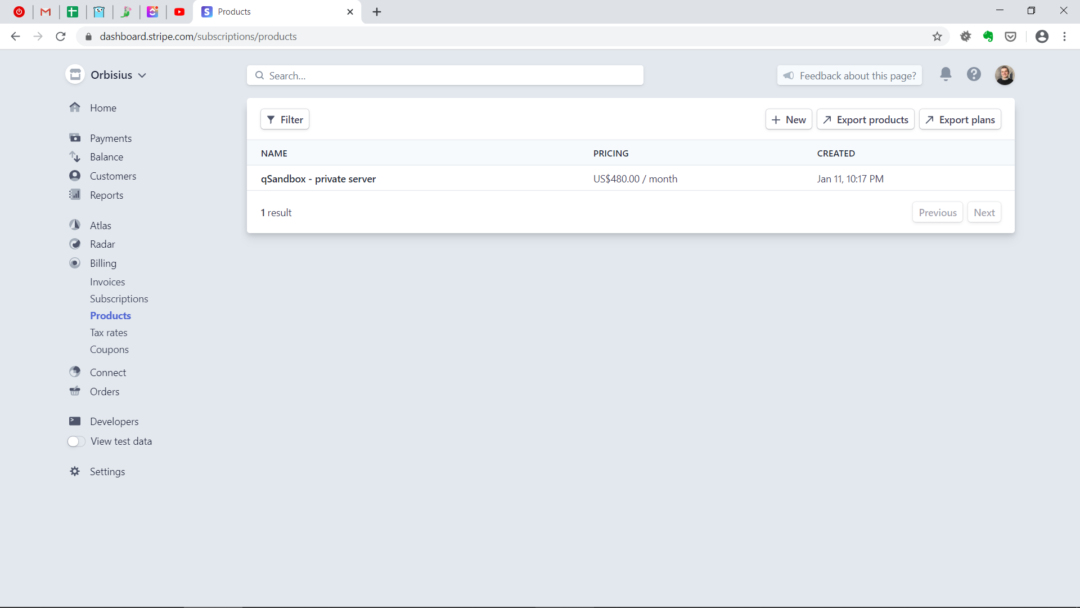The width and height of the screenshot is (1080, 608).
Task: Click the Export plans button
Action: [959, 119]
